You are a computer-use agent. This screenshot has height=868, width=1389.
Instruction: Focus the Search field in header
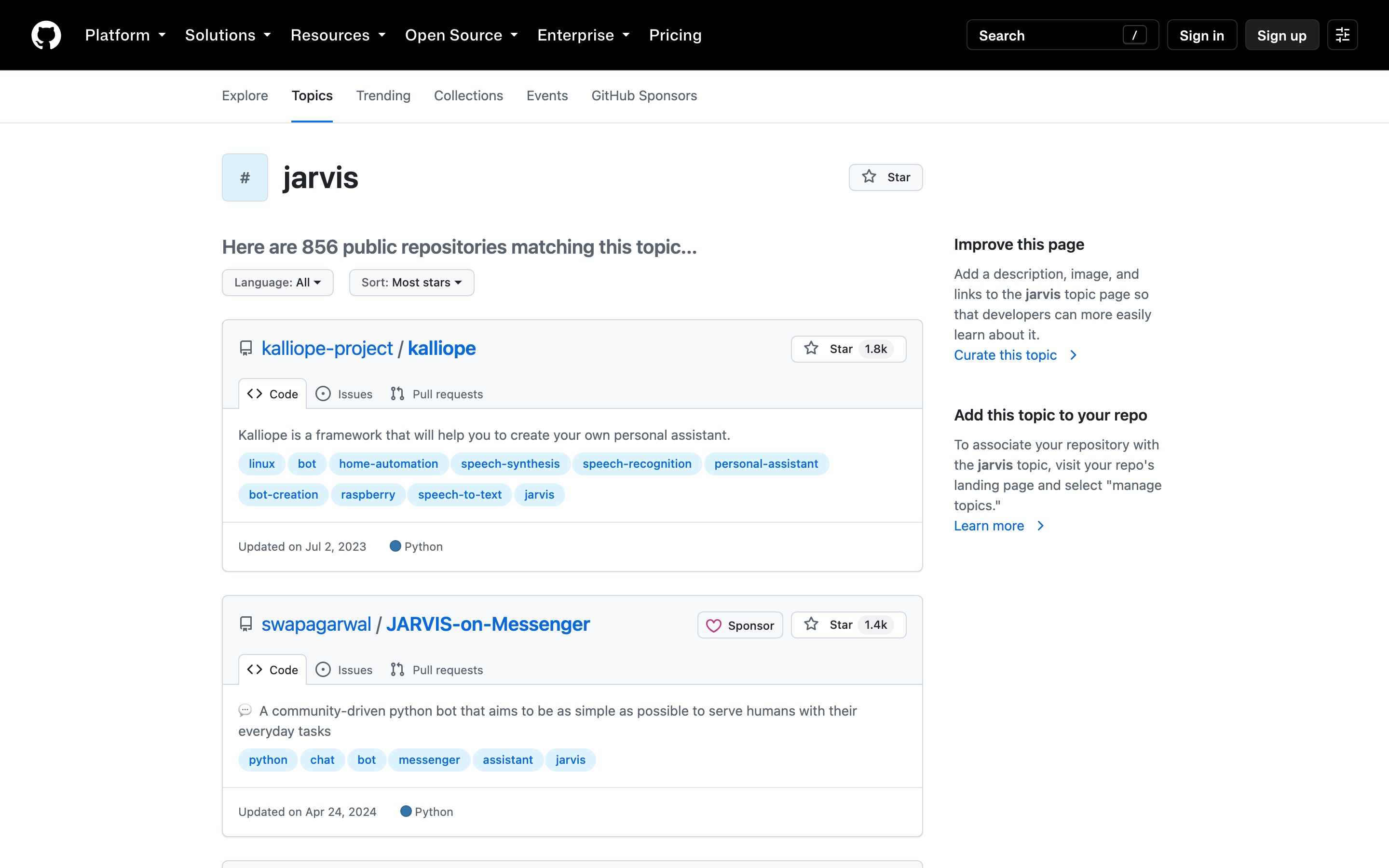point(1062,35)
